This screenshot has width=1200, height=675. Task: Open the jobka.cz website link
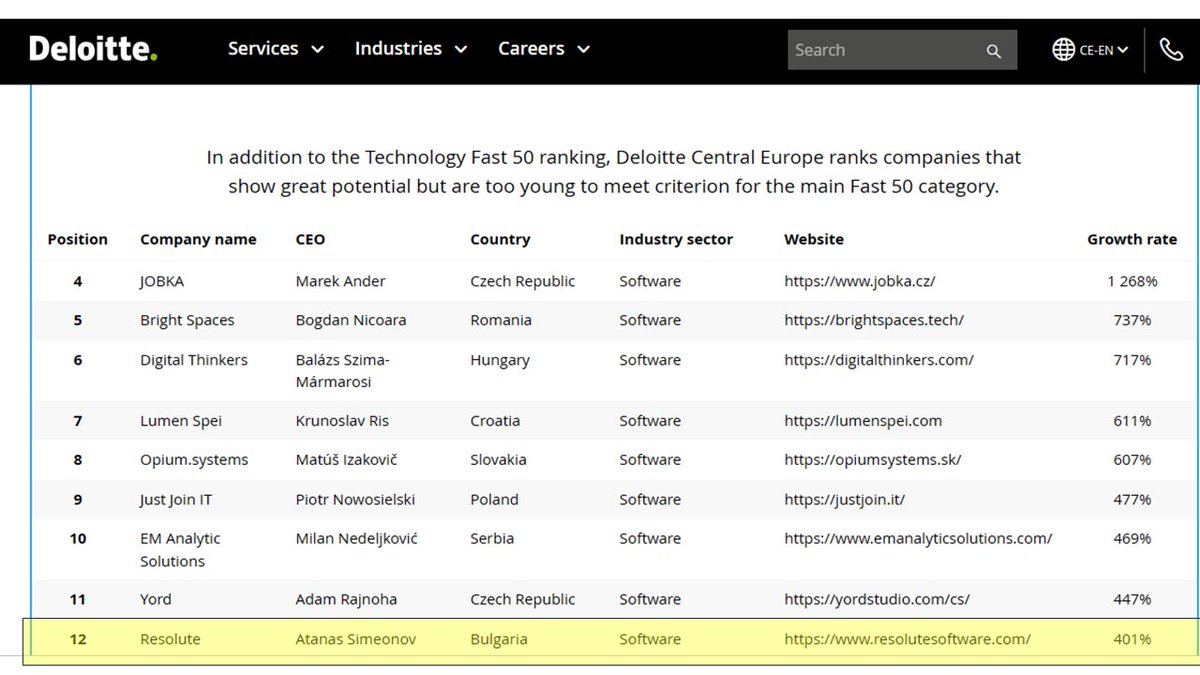coord(860,282)
